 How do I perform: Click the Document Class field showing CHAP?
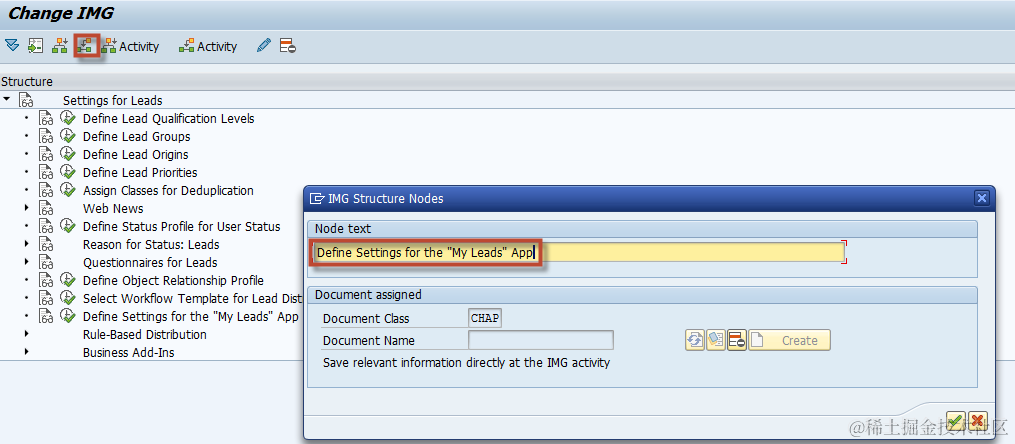tap(485, 318)
